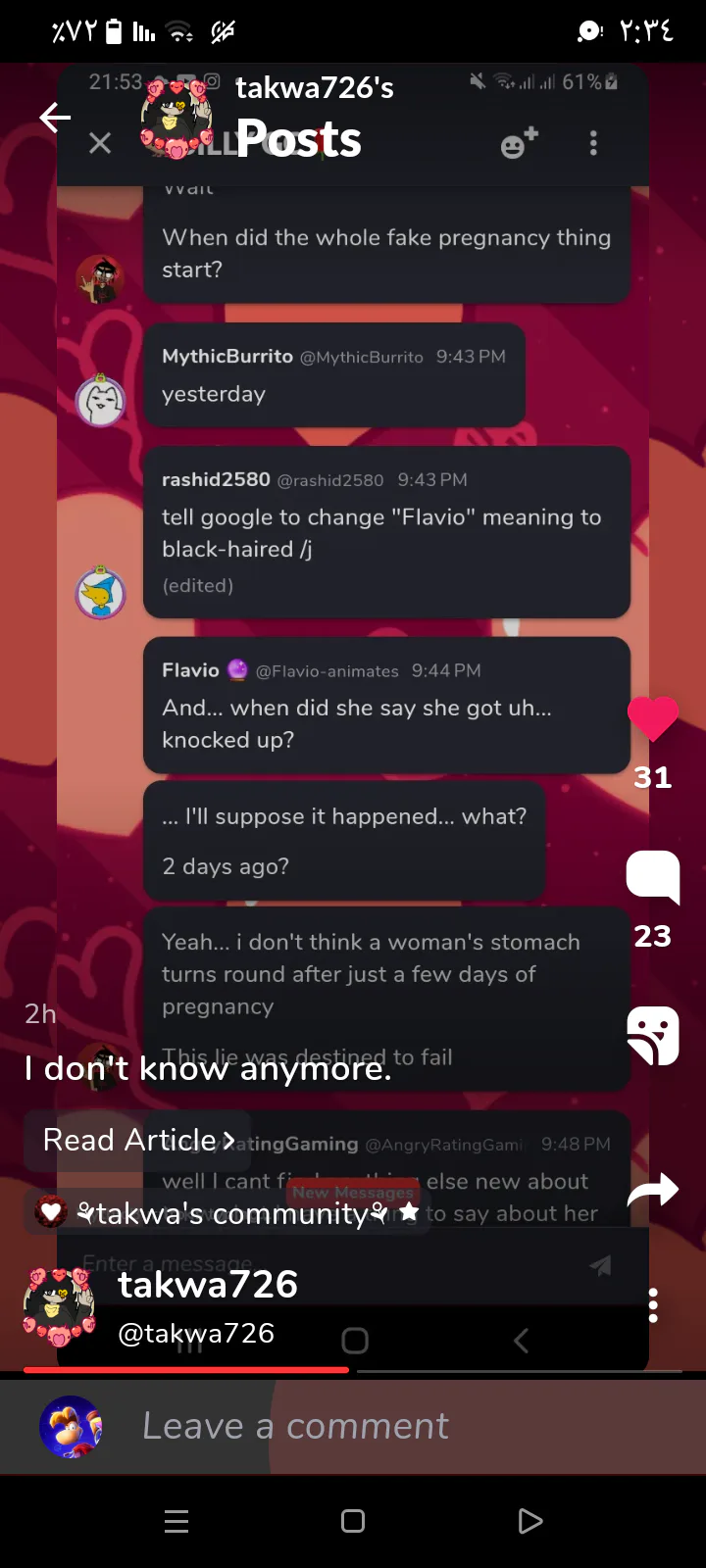Open the takwa726 username profile
706x1568 pixels.
point(208,1284)
